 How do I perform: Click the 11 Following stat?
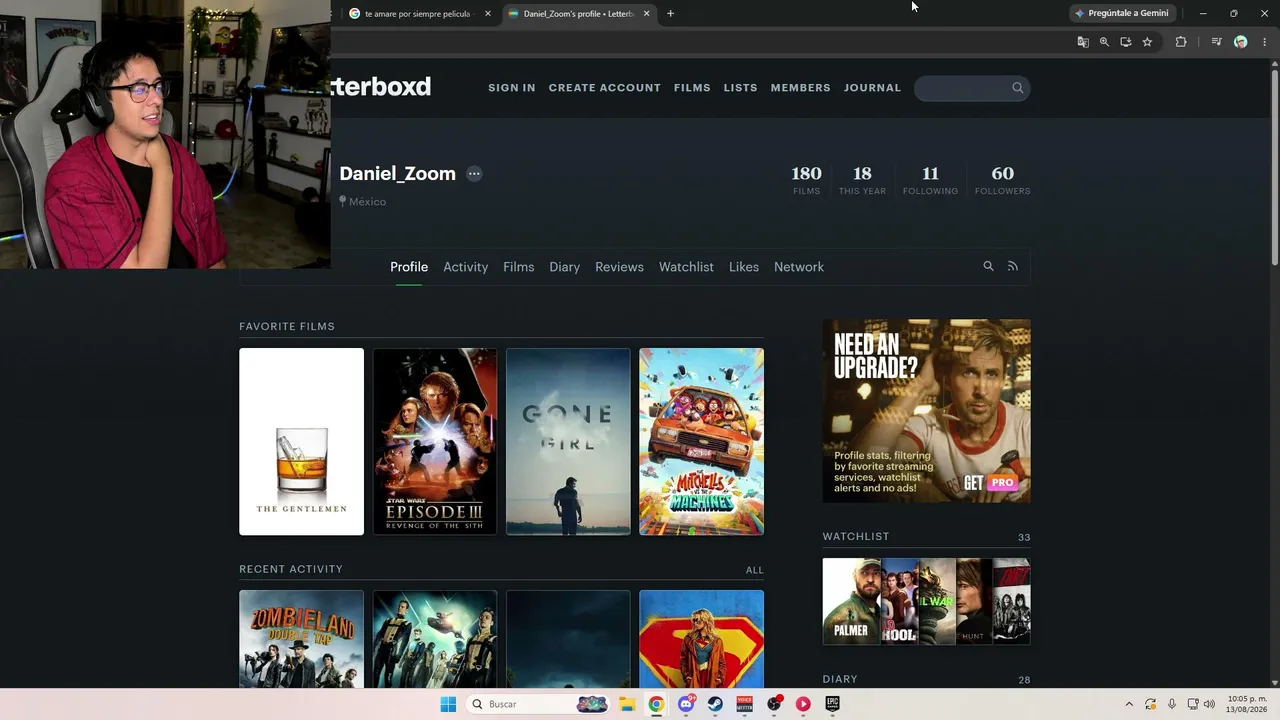point(931,180)
